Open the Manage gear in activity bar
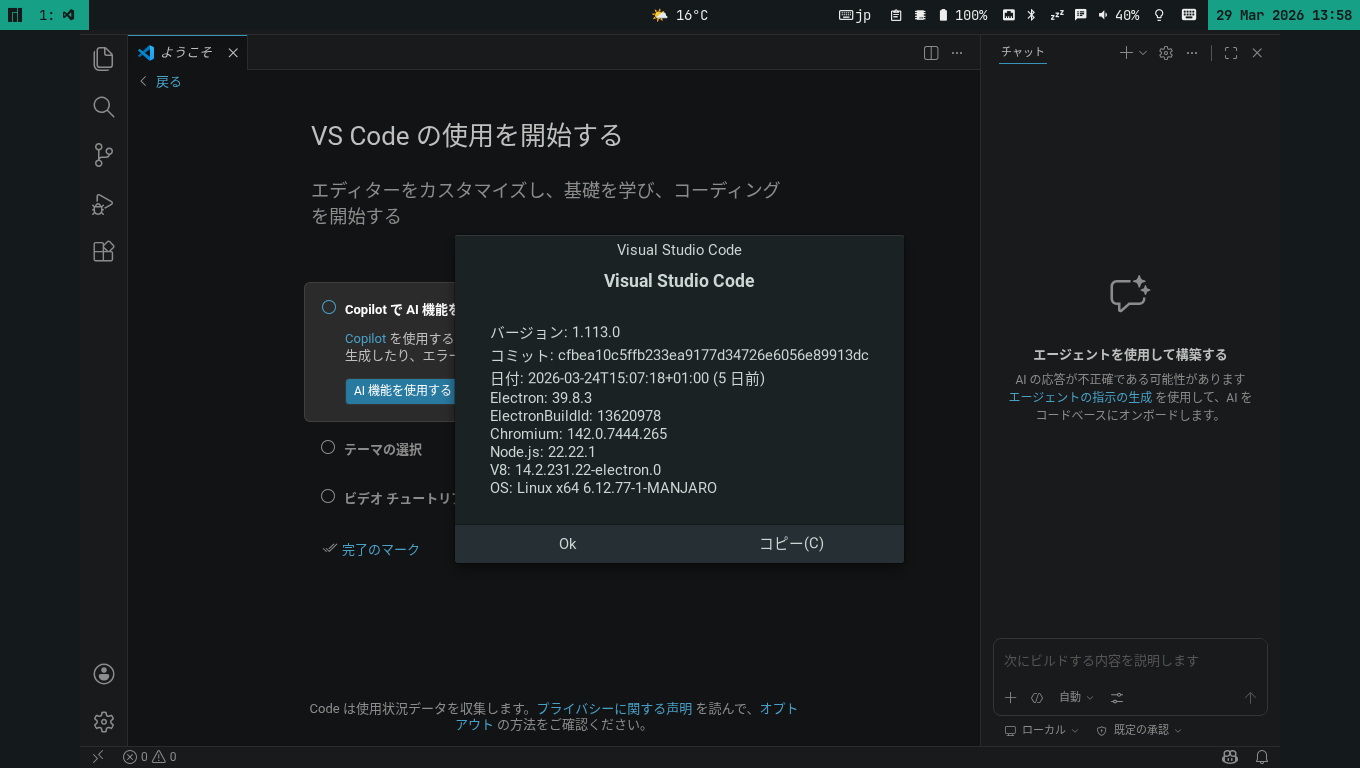This screenshot has height=768, width=1360. point(103,722)
